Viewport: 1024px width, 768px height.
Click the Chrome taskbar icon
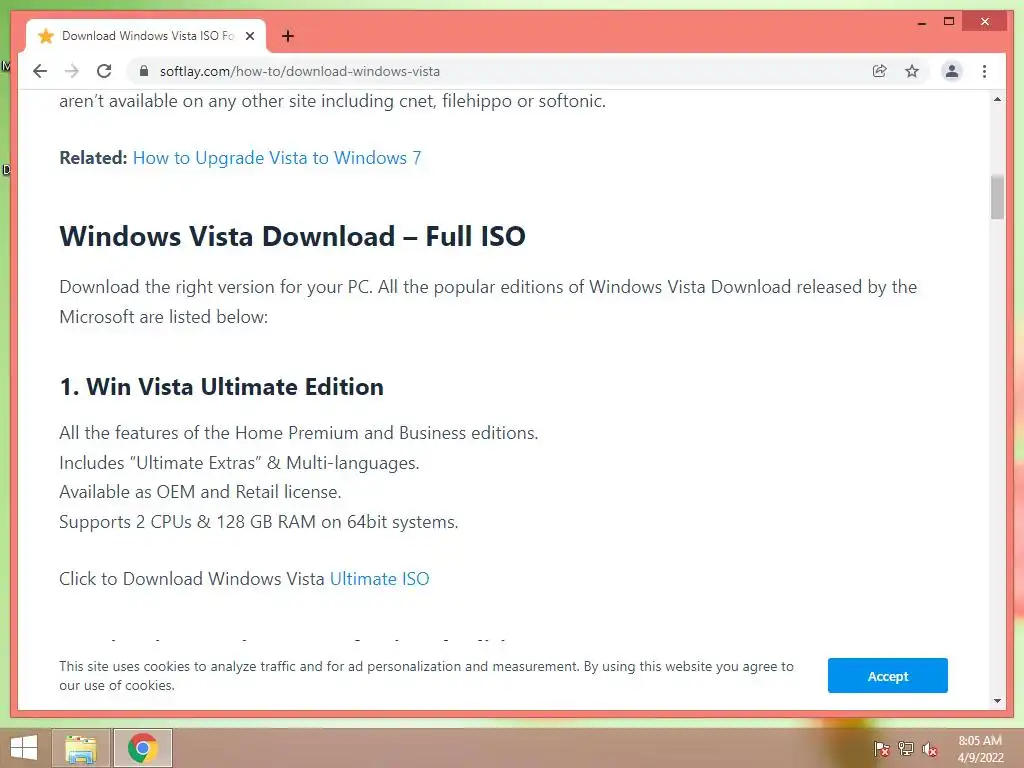point(143,748)
